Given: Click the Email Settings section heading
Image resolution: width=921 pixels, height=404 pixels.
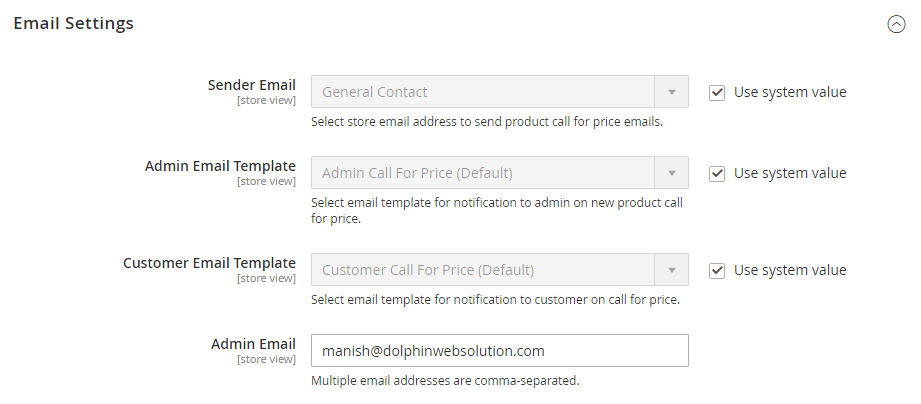Looking at the screenshot, I should coord(73,23).
